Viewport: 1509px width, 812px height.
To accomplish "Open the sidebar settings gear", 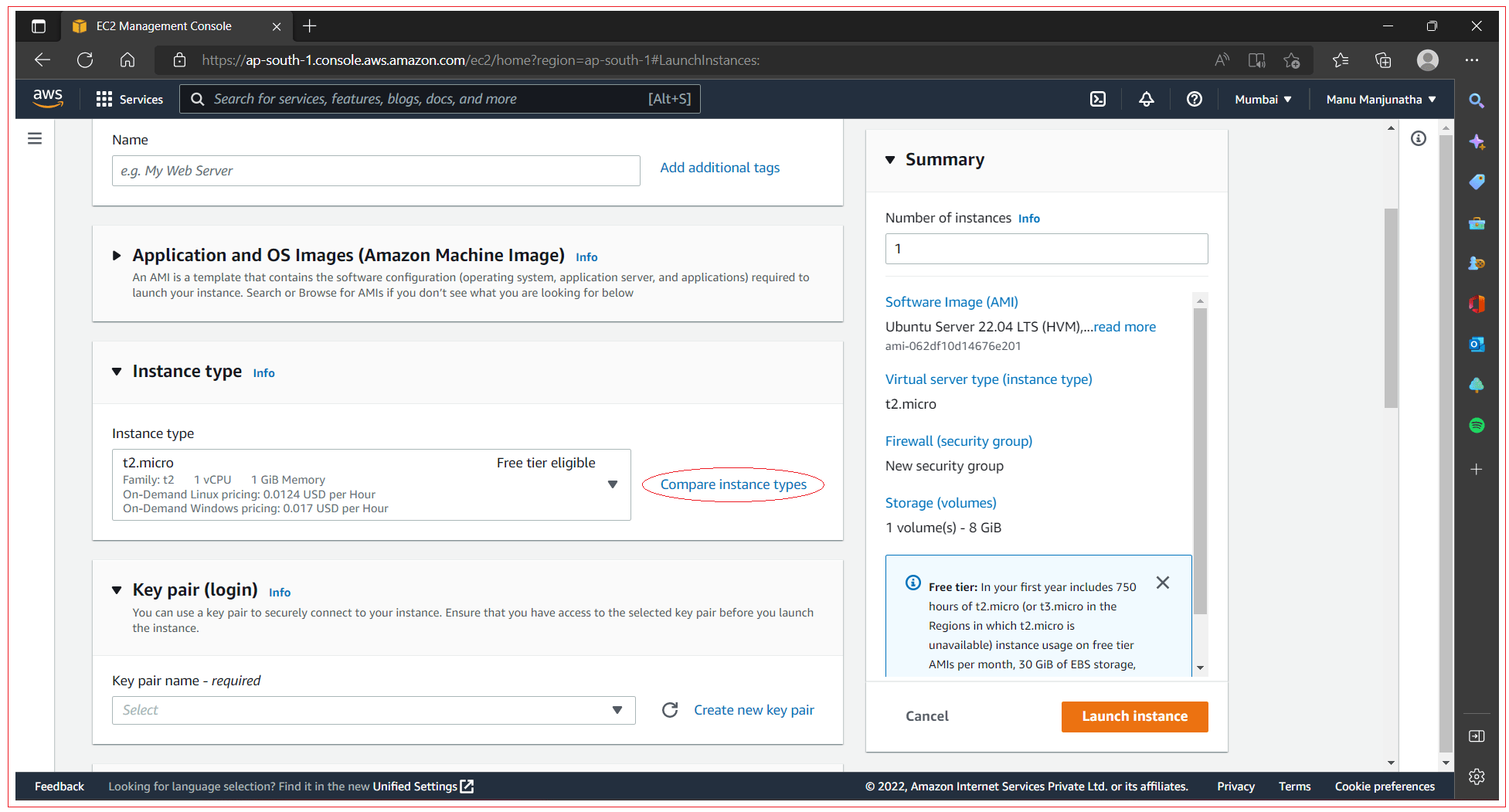I will pos(1477,776).
